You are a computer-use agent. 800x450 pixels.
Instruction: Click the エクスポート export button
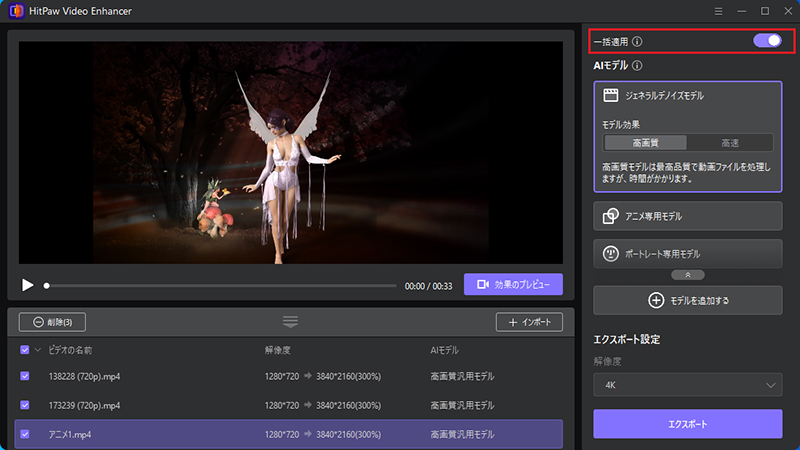pos(687,423)
